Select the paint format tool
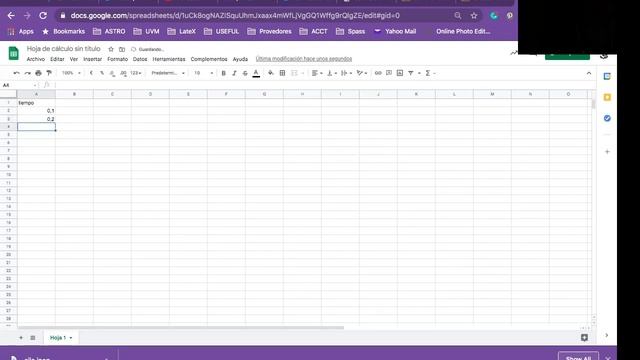Image resolution: width=640 pixels, height=360 pixels. (x=49, y=73)
